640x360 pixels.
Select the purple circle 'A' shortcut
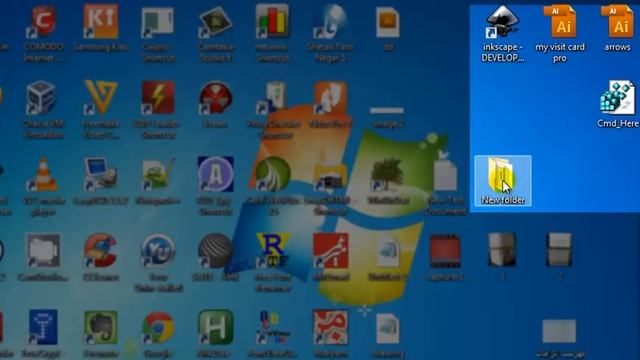pos(216,186)
